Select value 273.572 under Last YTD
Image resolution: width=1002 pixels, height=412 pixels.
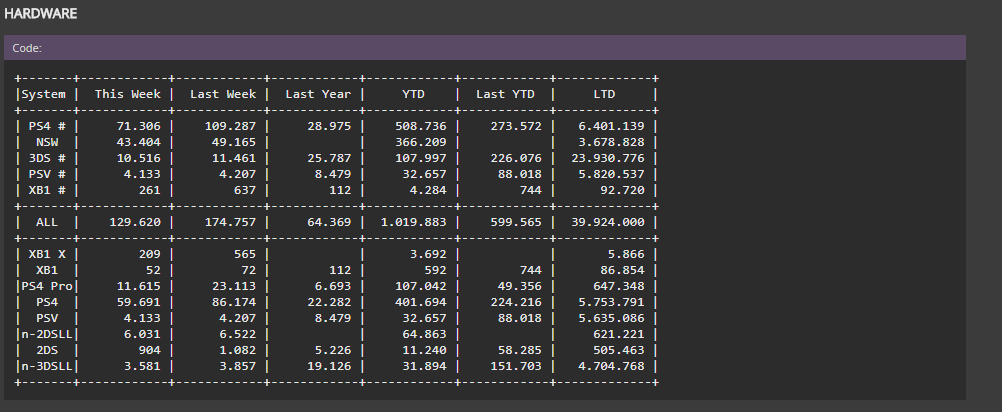[516, 126]
